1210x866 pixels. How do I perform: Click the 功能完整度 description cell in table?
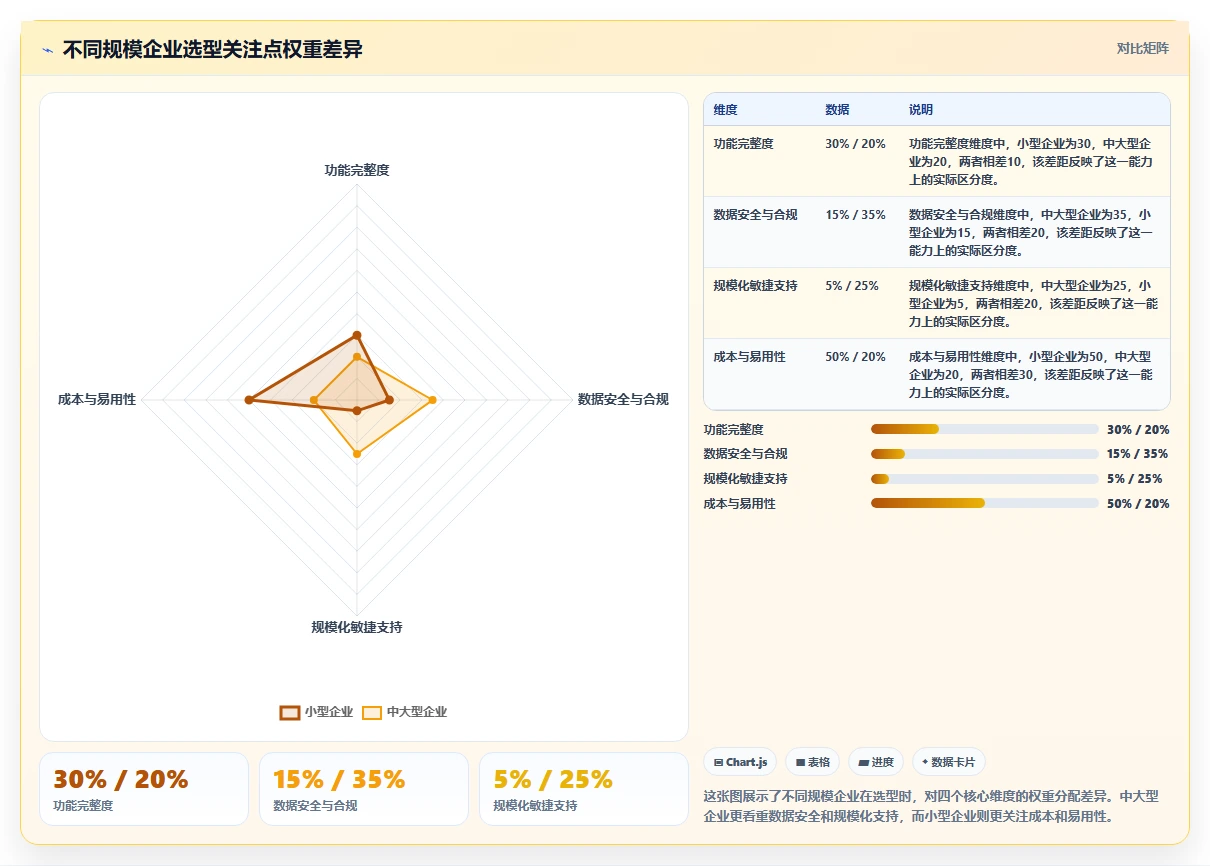(x=1031, y=162)
